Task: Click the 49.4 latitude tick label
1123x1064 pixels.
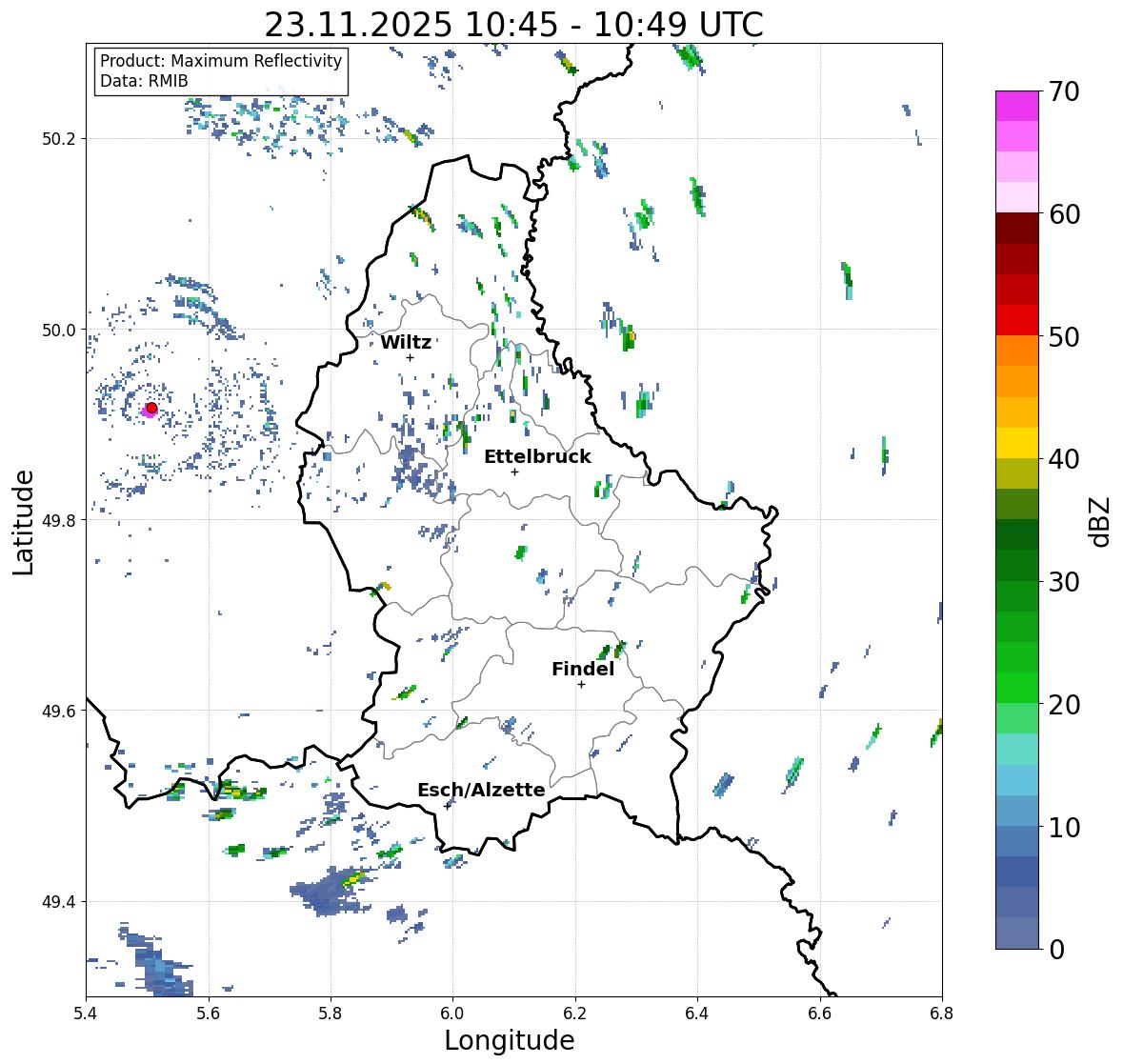Action: point(58,902)
